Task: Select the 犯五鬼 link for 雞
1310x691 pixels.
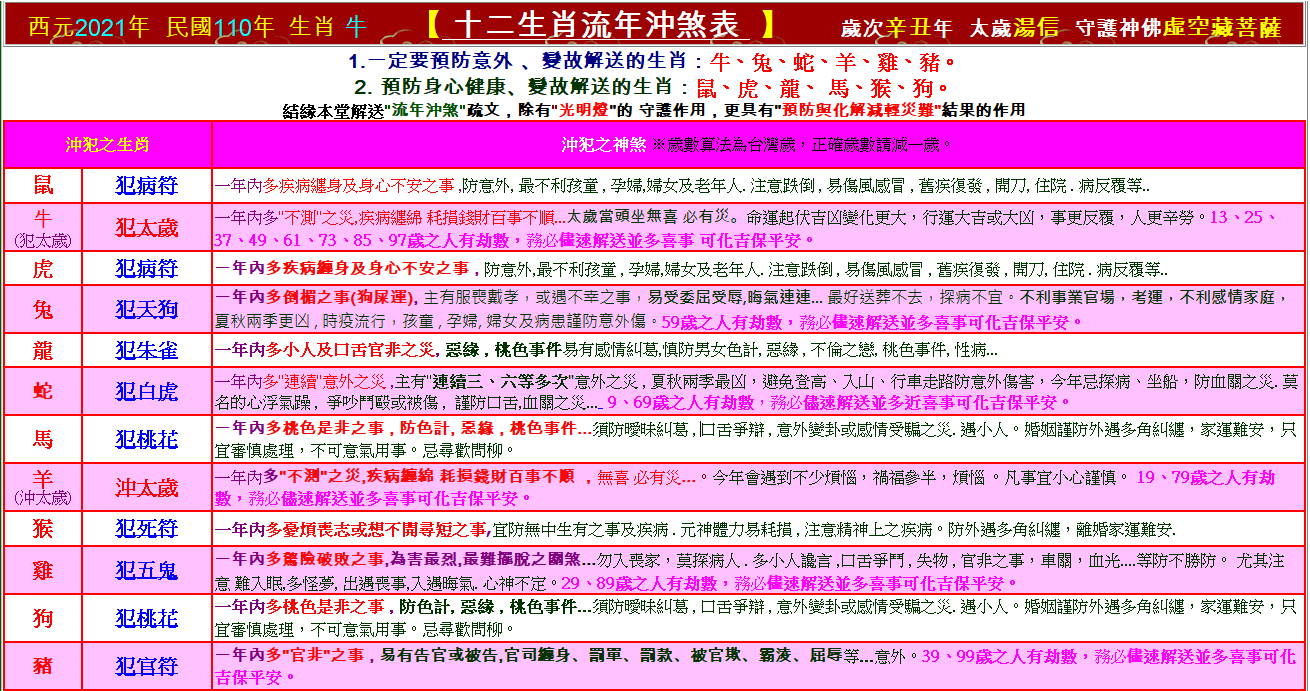Action: coord(147,571)
